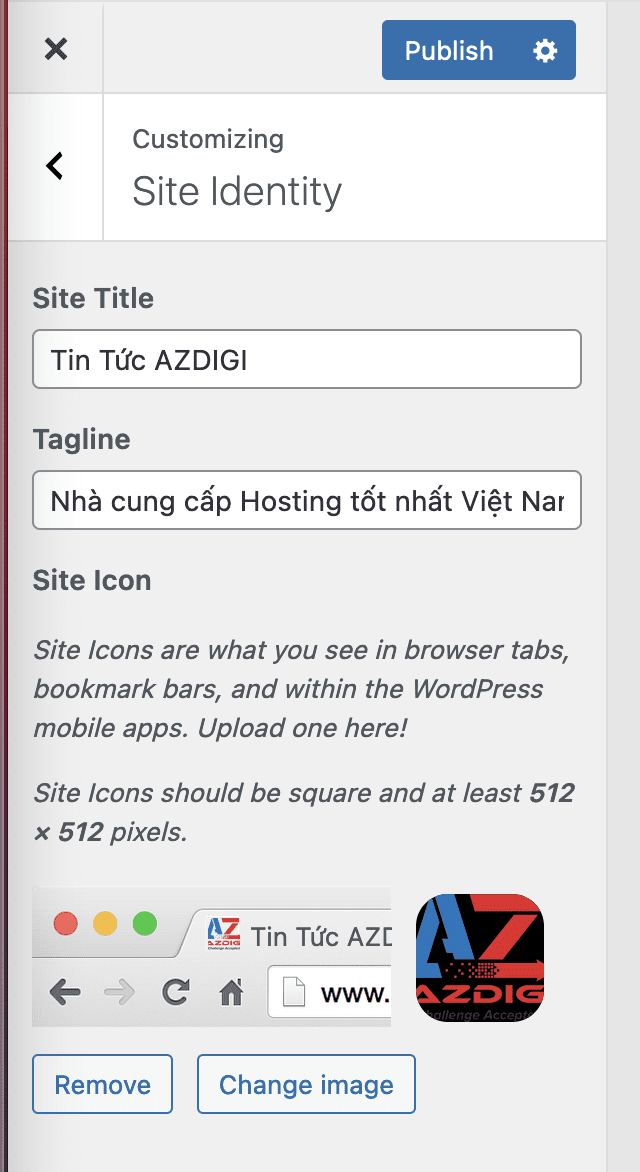Click the home icon in browser preview
640x1172 pixels.
click(232, 992)
